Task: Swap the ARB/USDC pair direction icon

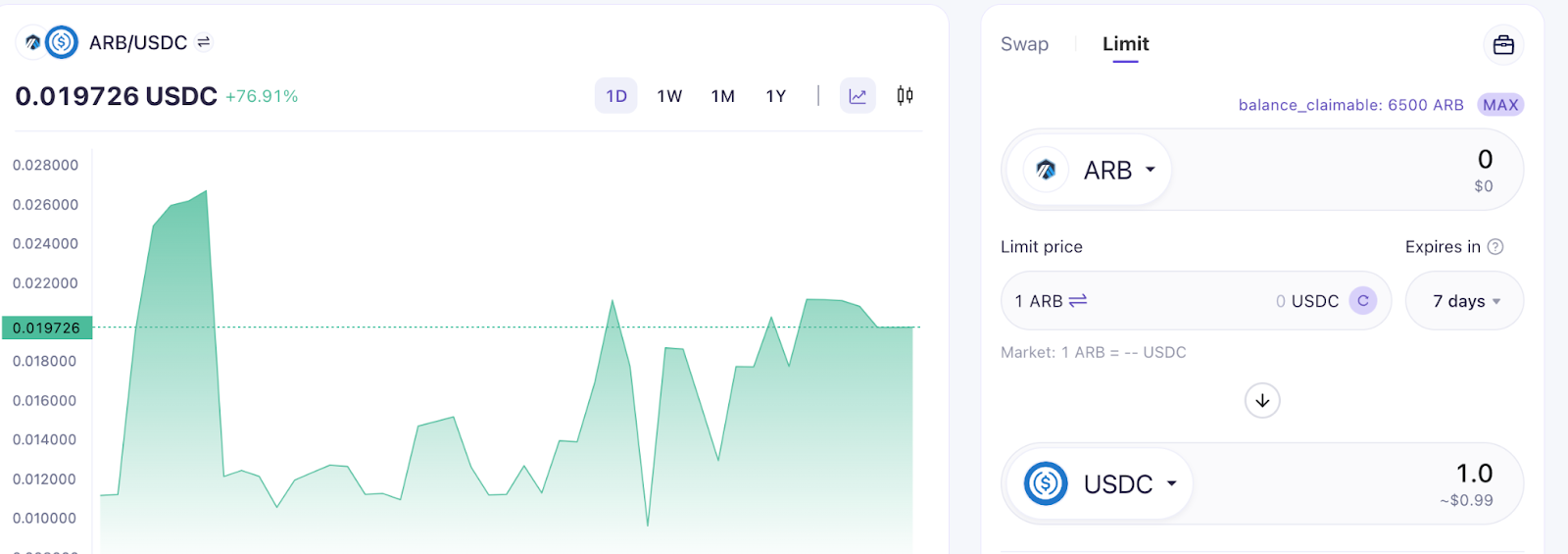Action: point(204,42)
